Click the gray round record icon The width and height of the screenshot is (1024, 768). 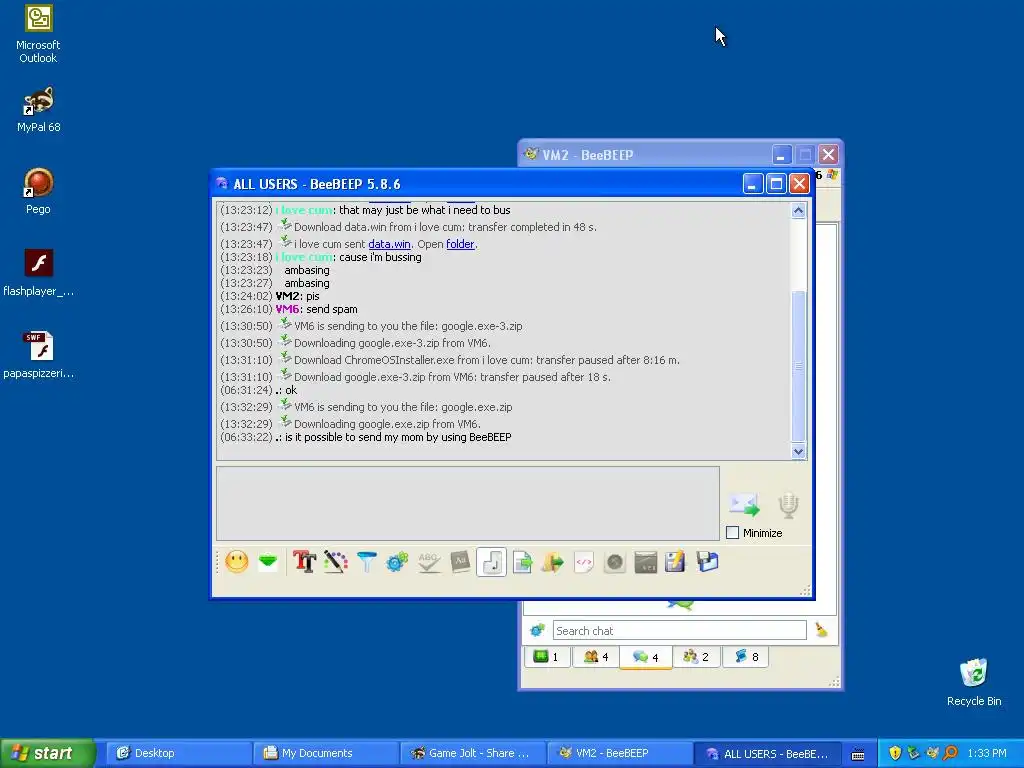(x=615, y=562)
